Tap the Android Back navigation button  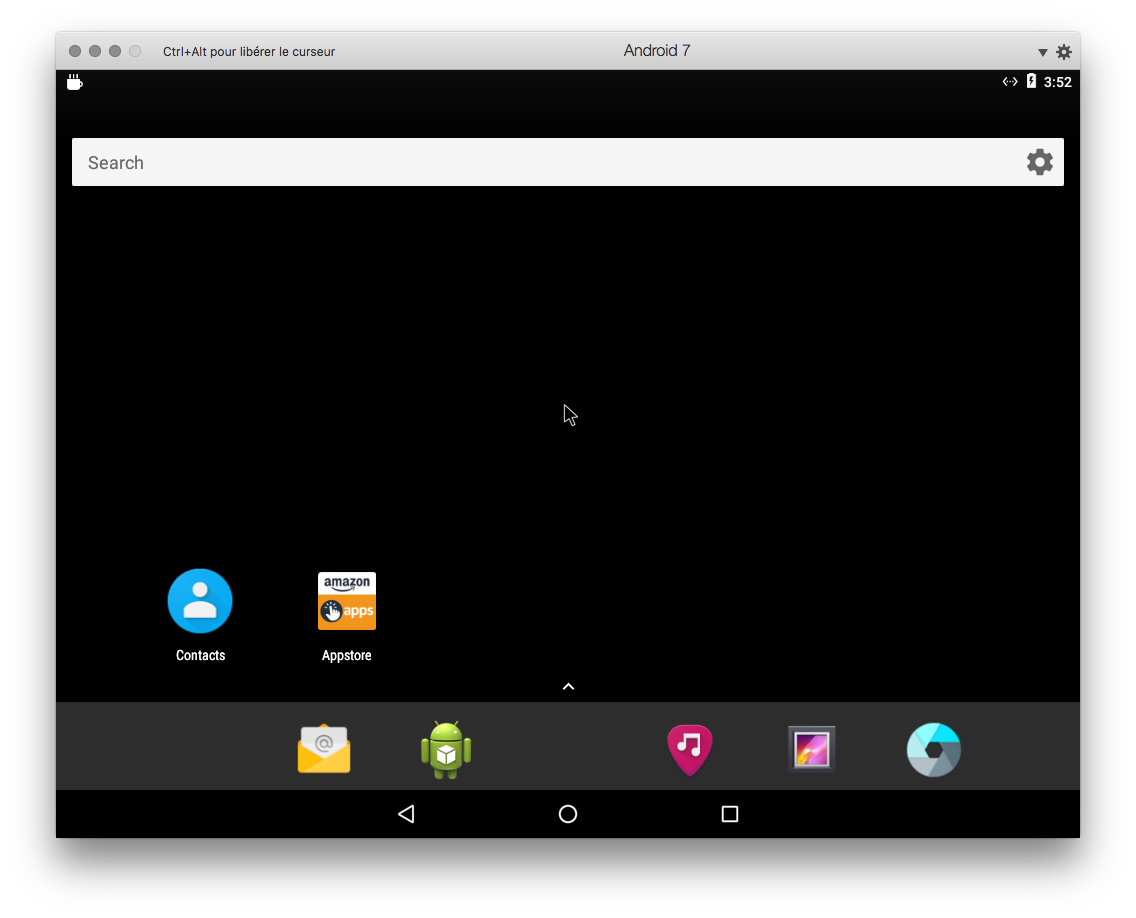pyautogui.click(x=406, y=814)
